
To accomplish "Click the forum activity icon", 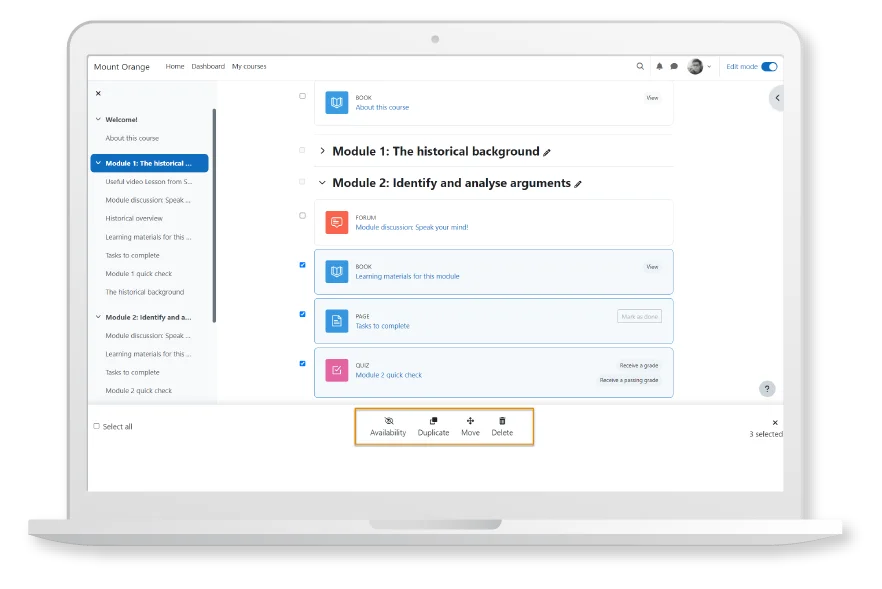I will [x=336, y=222].
